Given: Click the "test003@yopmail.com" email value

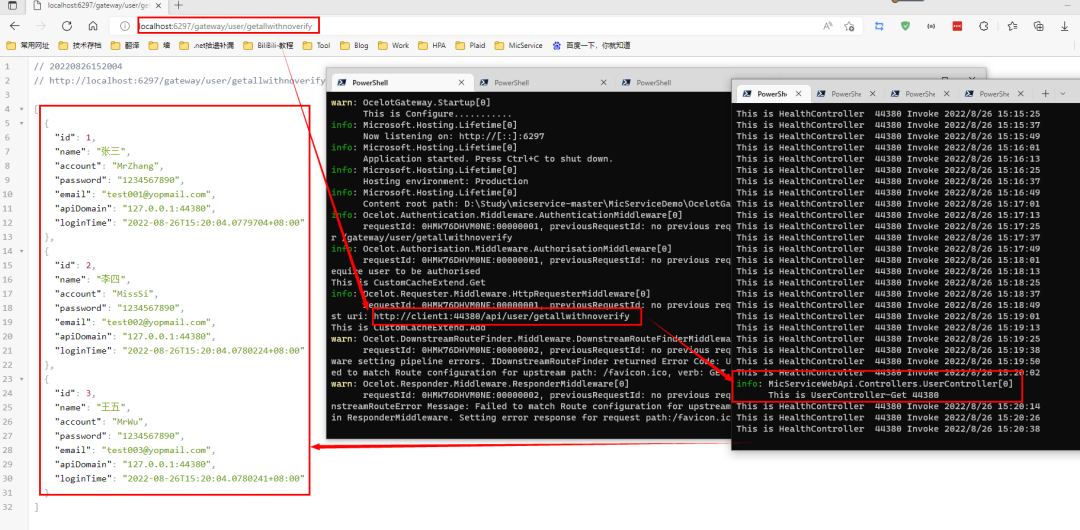Looking at the screenshot, I should point(158,450).
